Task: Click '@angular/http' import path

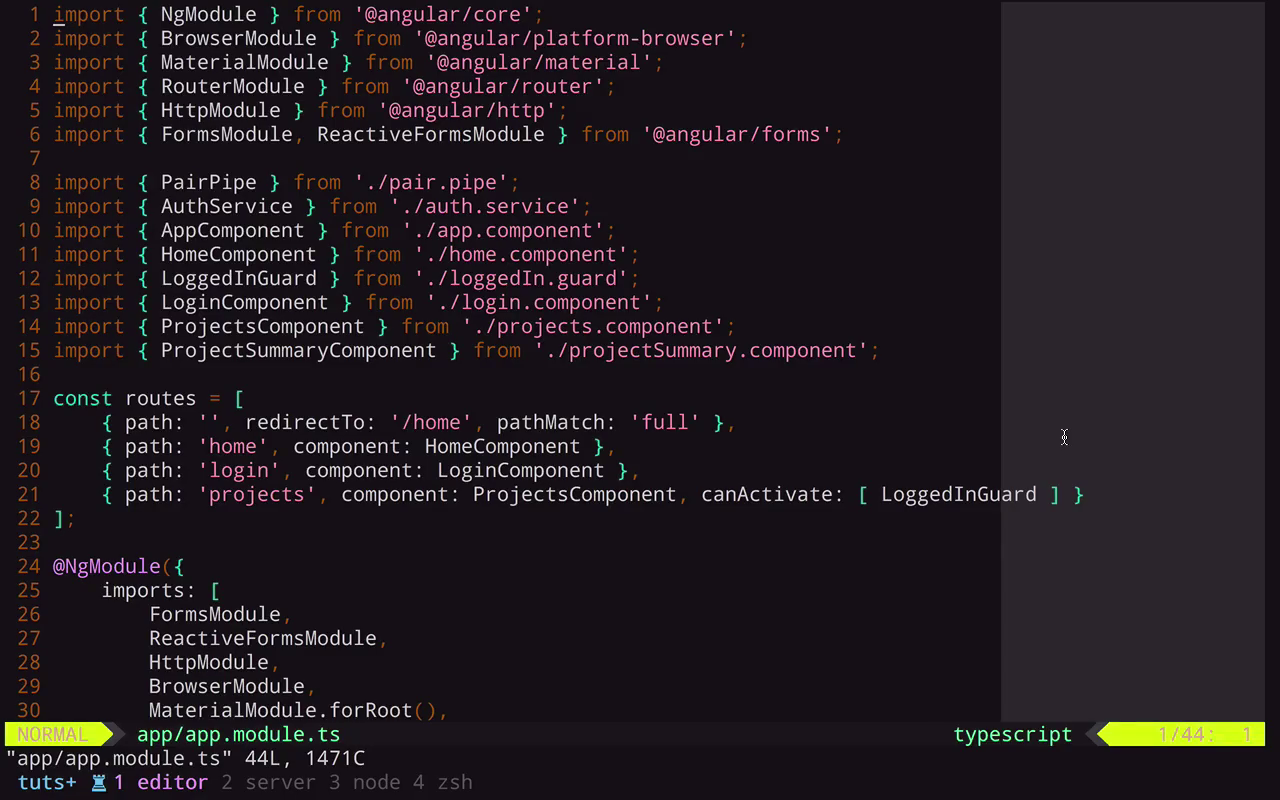Action: point(467,110)
